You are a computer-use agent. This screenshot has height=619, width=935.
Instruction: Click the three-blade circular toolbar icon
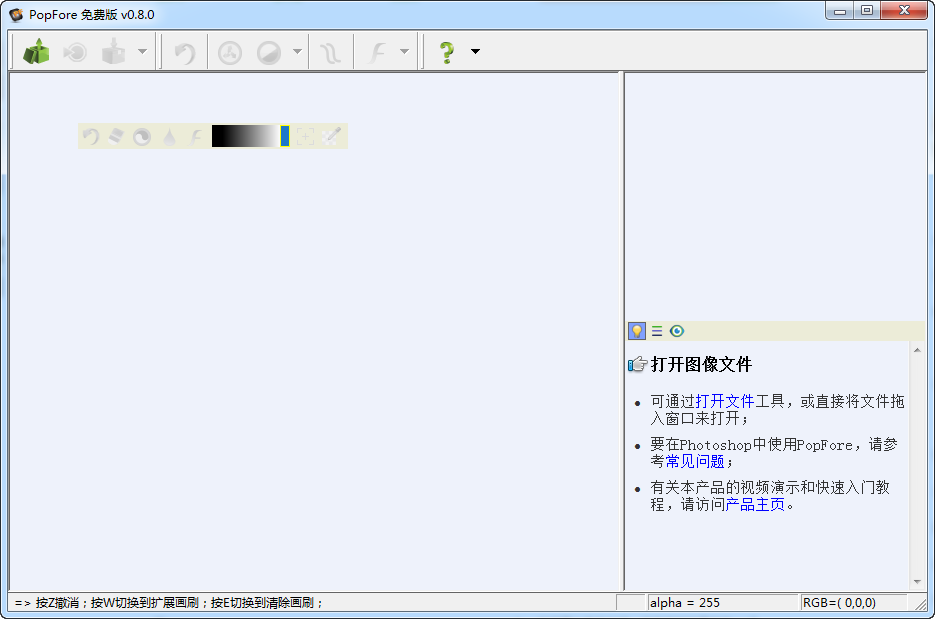click(x=230, y=53)
